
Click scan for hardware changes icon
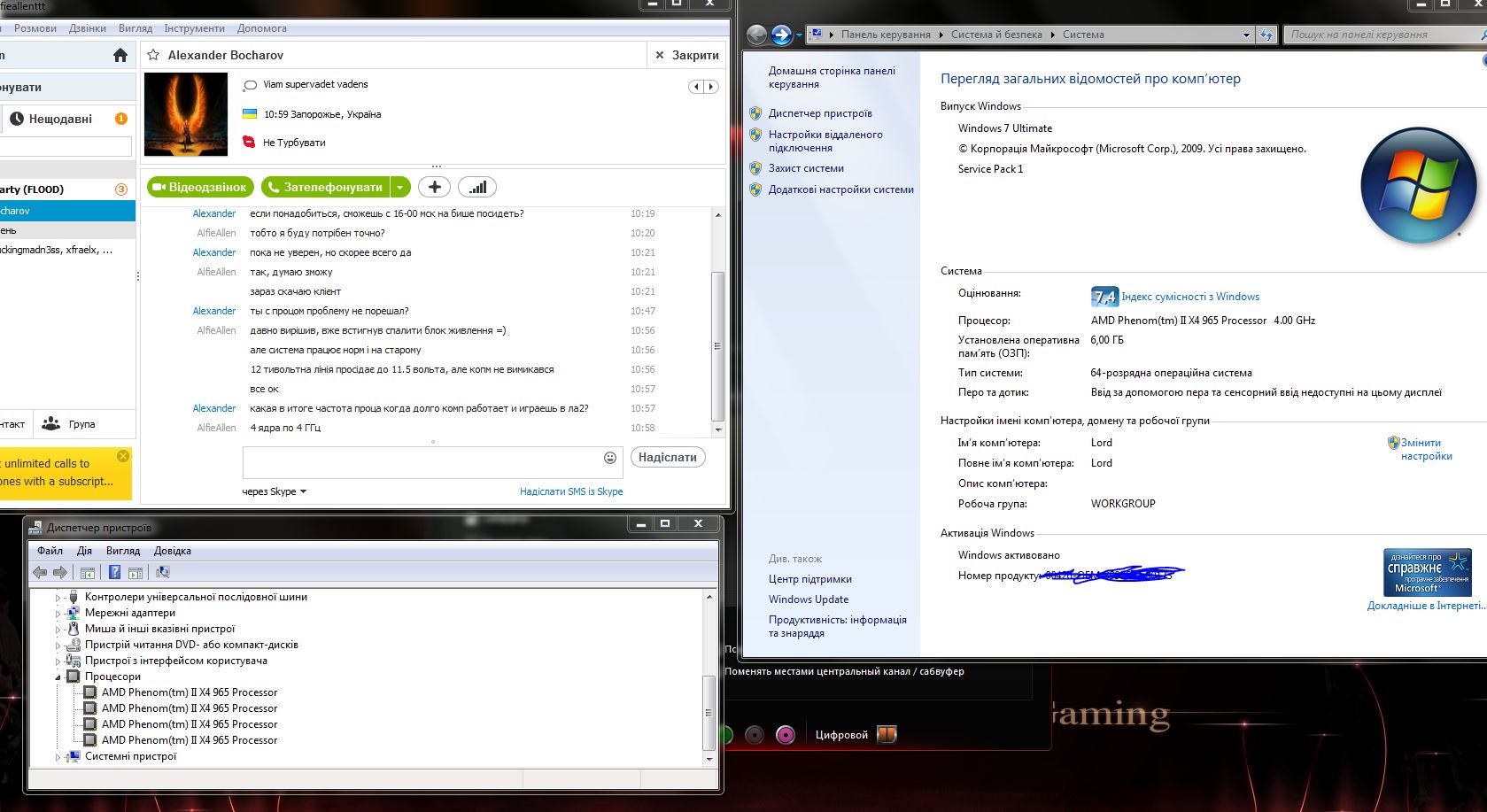(x=162, y=573)
